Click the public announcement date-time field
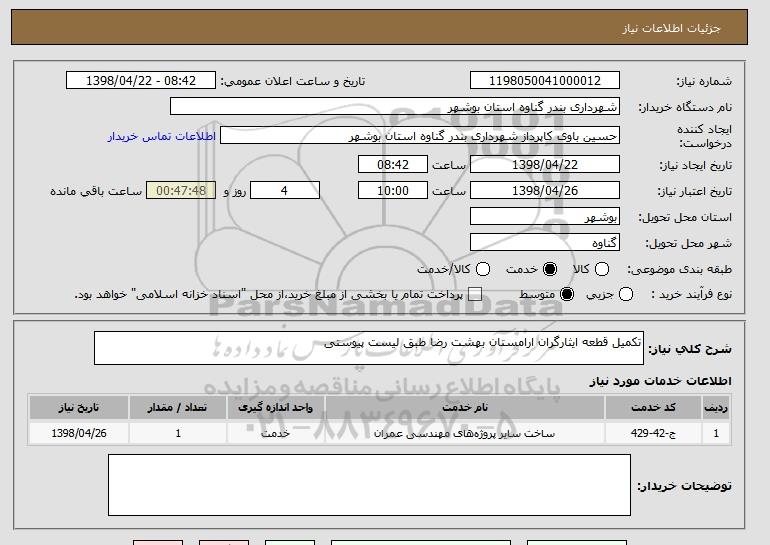 pyautogui.click(x=141, y=81)
